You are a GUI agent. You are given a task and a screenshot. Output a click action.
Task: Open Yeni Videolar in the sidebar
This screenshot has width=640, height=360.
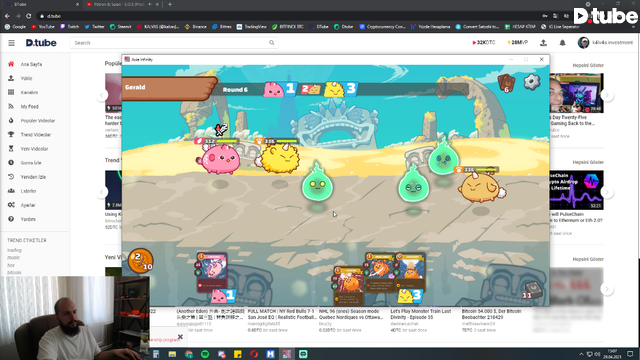[x=34, y=149]
